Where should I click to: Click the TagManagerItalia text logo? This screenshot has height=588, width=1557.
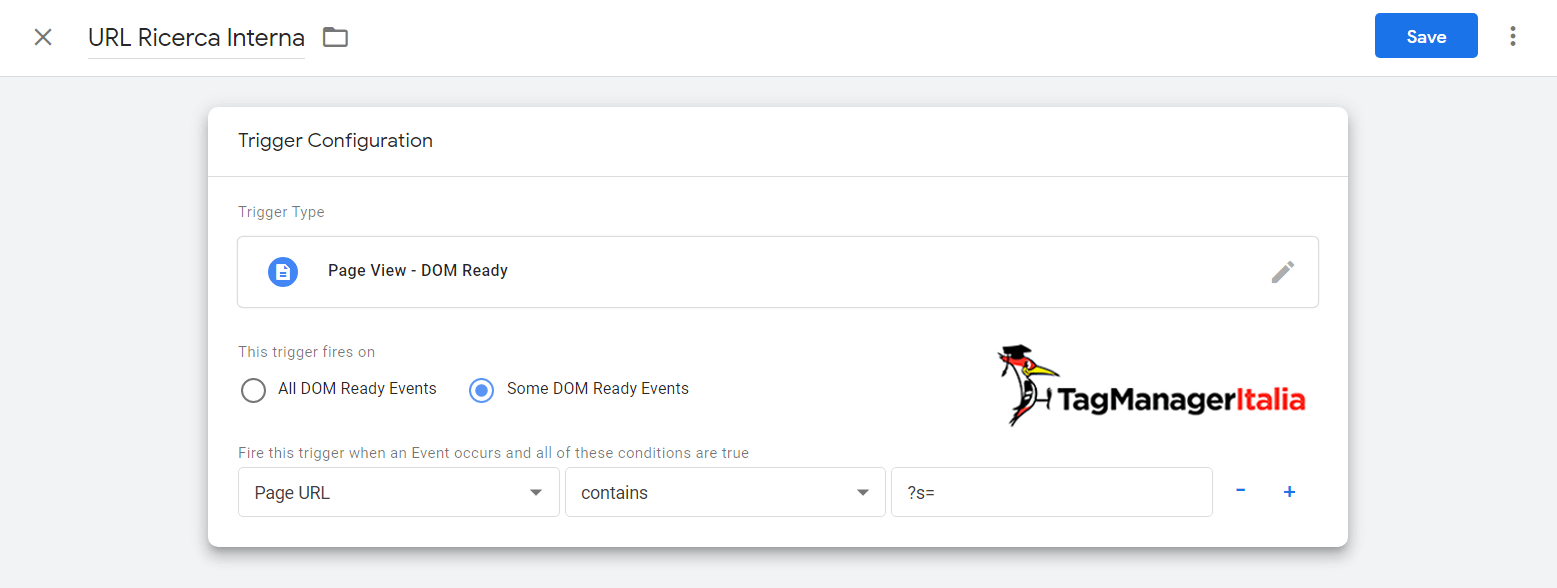(x=1181, y=400)
